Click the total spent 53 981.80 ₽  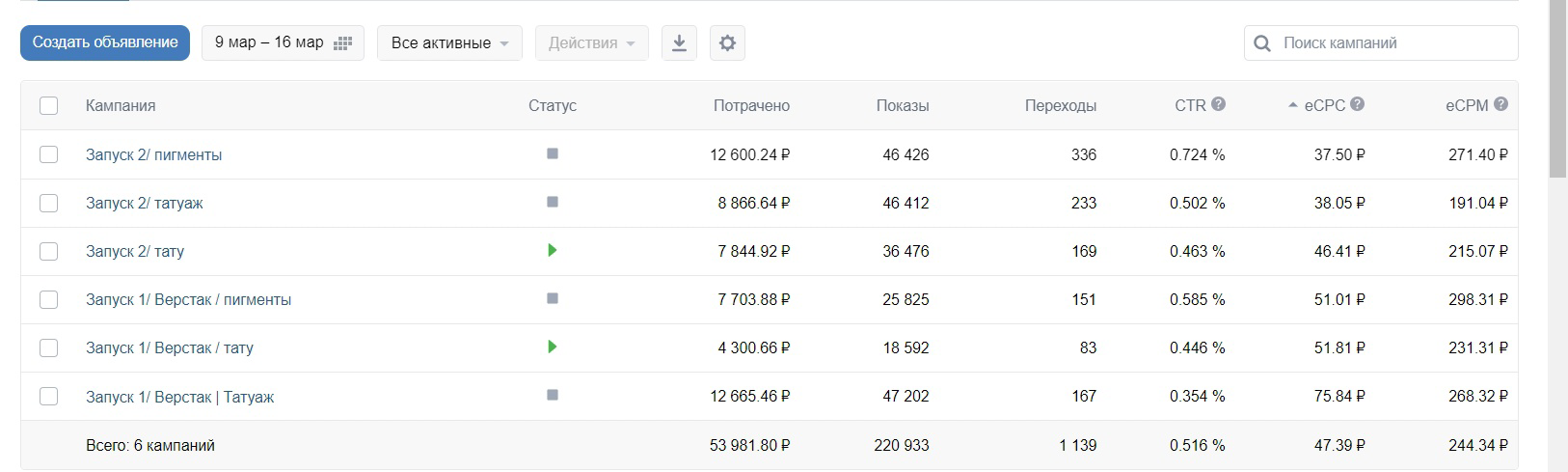(x=750, y=445)
